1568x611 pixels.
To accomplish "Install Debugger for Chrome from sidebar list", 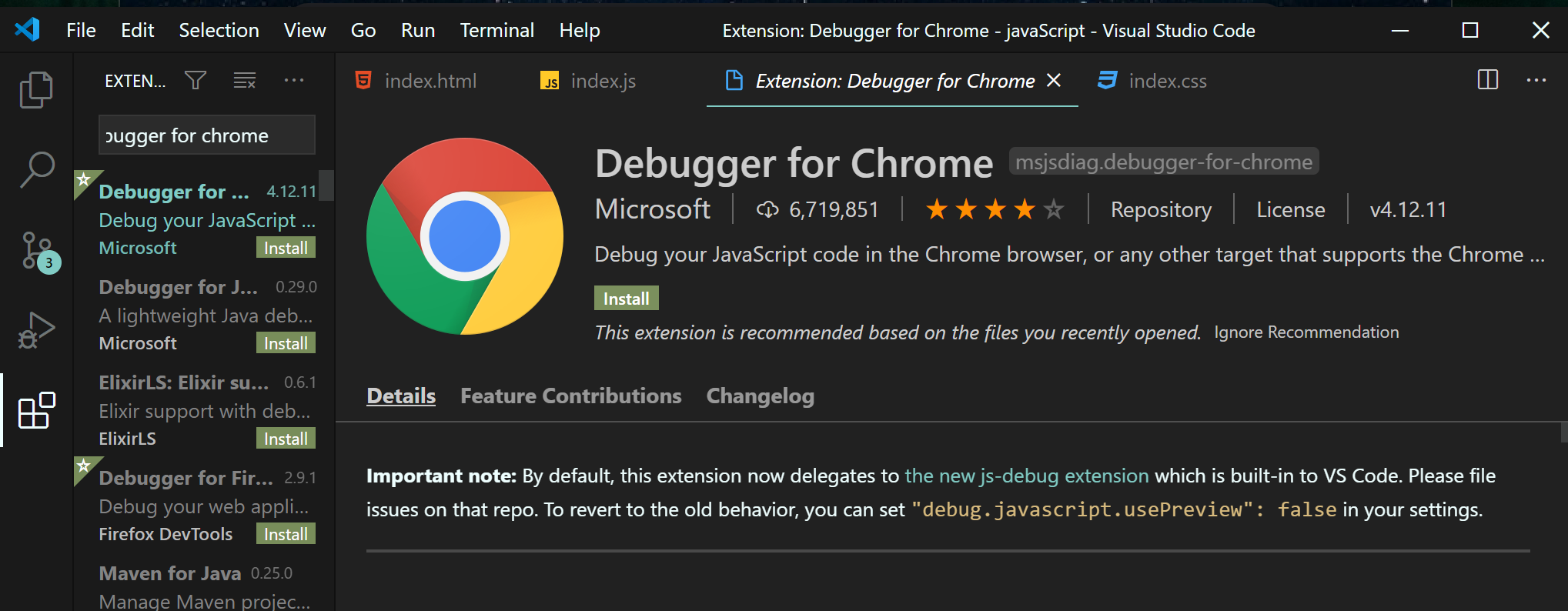I will click(286, 248).
